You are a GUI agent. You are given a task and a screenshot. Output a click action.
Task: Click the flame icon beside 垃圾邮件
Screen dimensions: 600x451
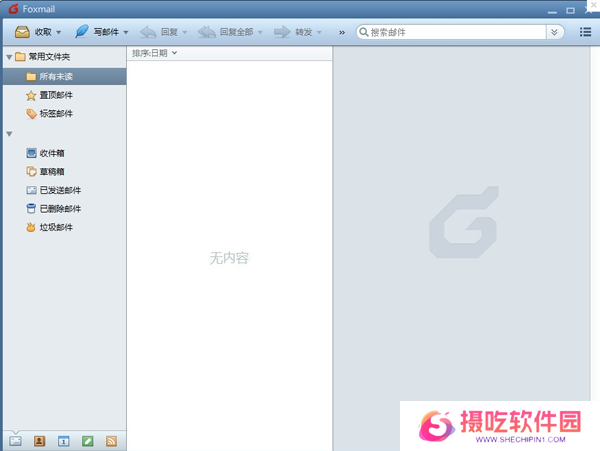(x=31, y=227)
